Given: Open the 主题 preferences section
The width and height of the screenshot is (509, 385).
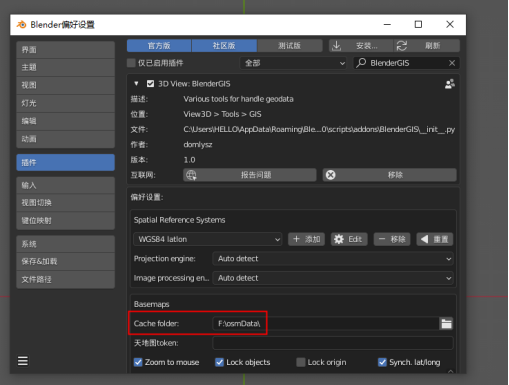Looking at the screenshot, I should point(66,67).
